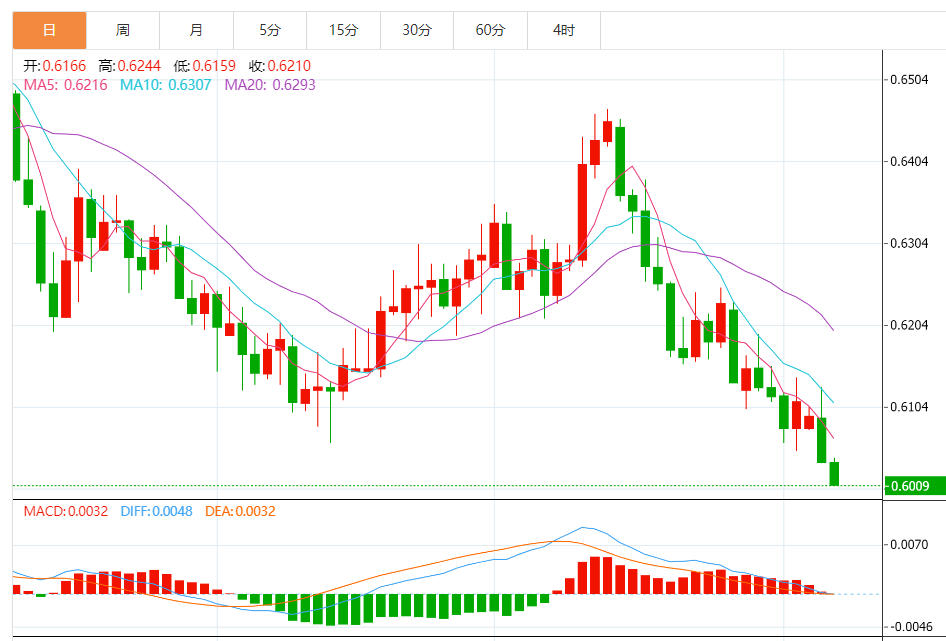Image resolution: width=946 pixels, height=641 pixels.
Task: Click the 0.6504 price axis label
Action: tap(909, 80)
